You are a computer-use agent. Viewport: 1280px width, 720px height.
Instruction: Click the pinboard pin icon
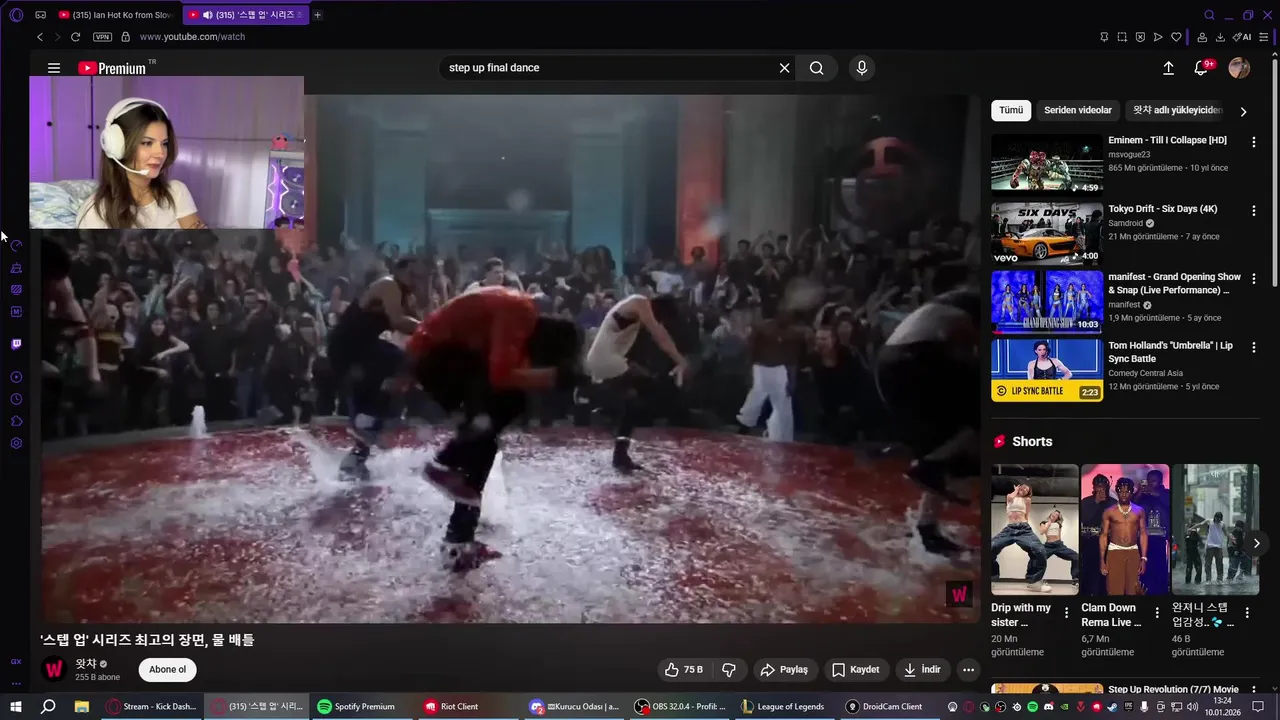tap(1104, 37)
